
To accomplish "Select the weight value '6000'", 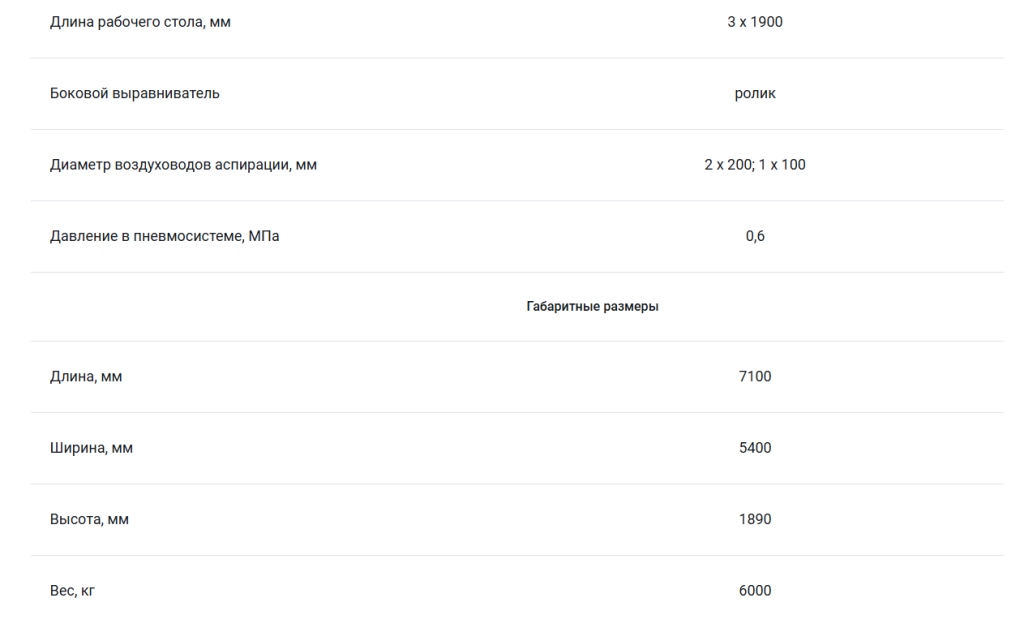I will pos(755,591).
